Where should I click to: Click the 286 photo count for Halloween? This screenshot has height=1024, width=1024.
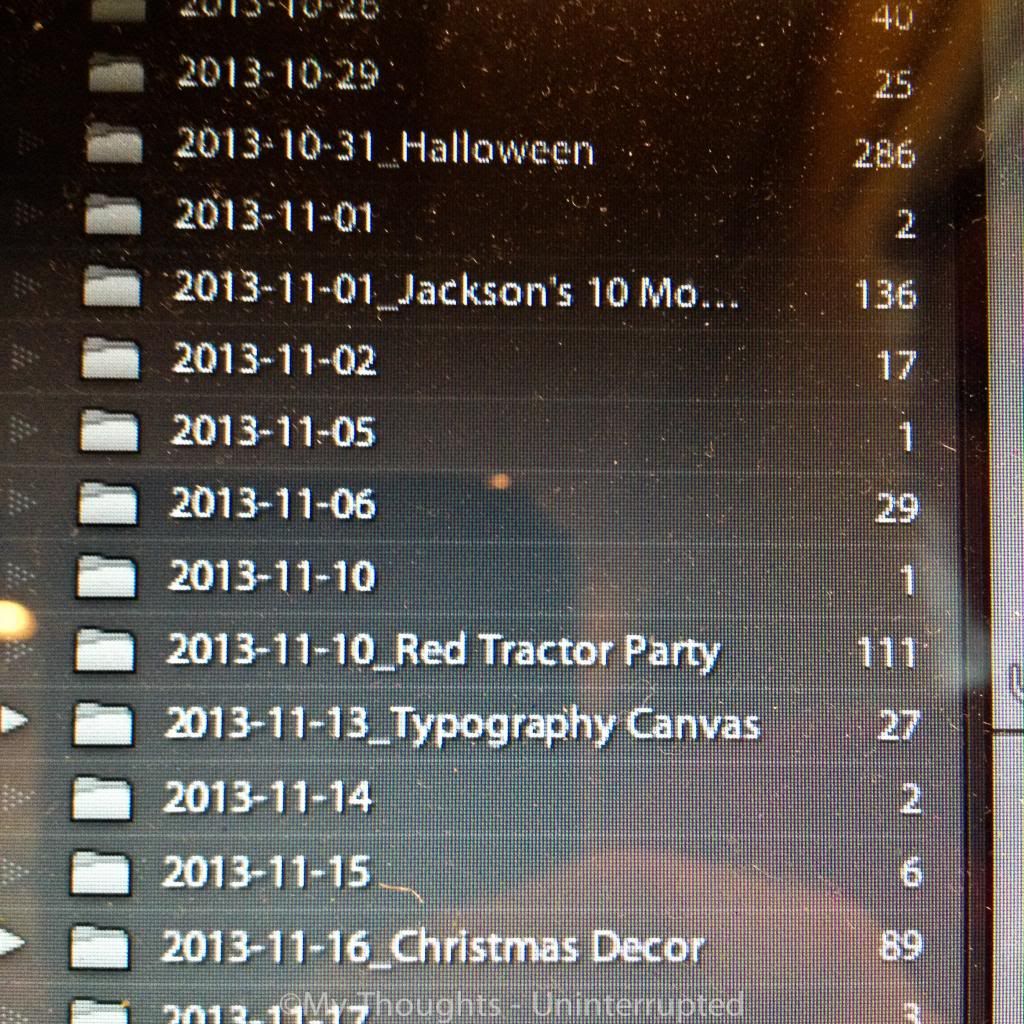(884, 155)
